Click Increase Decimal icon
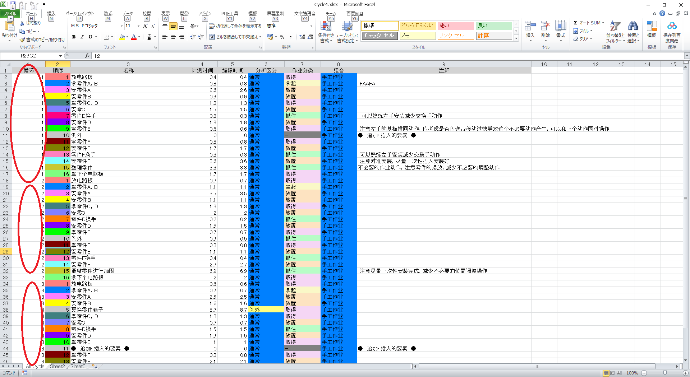This screenshot has width=690, height=377. coord(302,37)
